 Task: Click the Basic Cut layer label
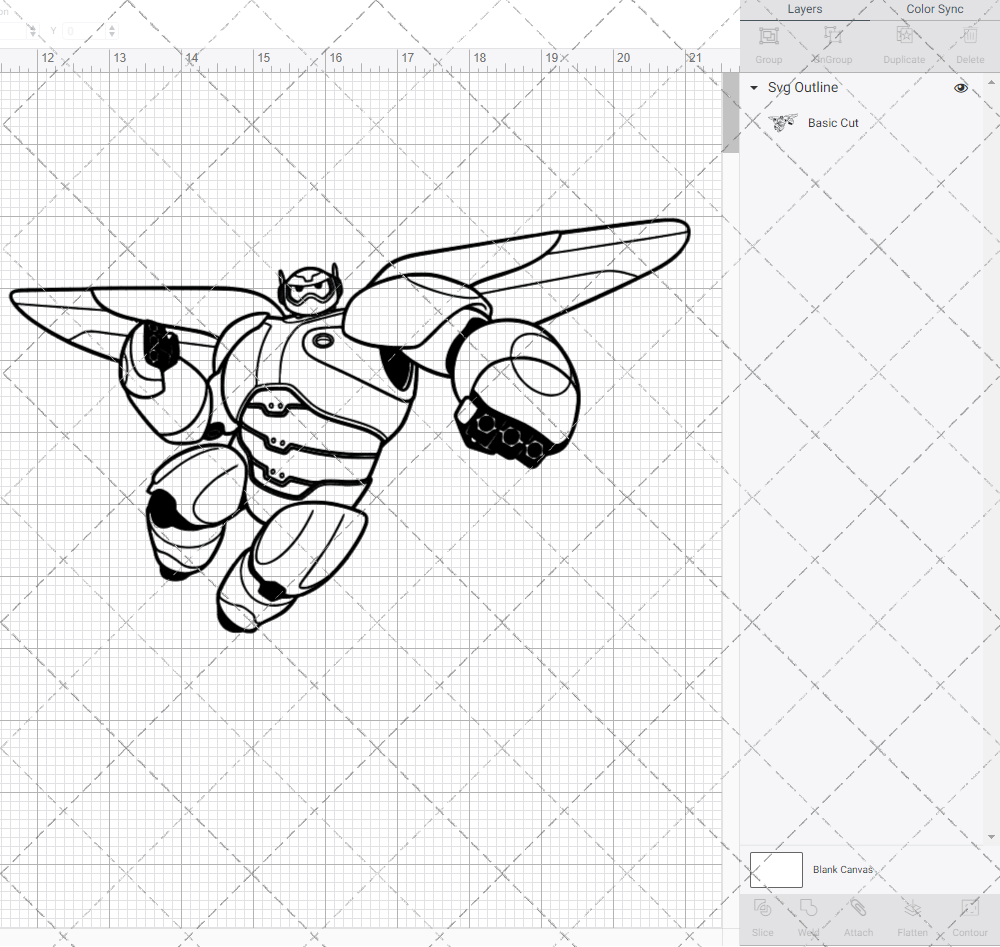(x=833, y=123)
